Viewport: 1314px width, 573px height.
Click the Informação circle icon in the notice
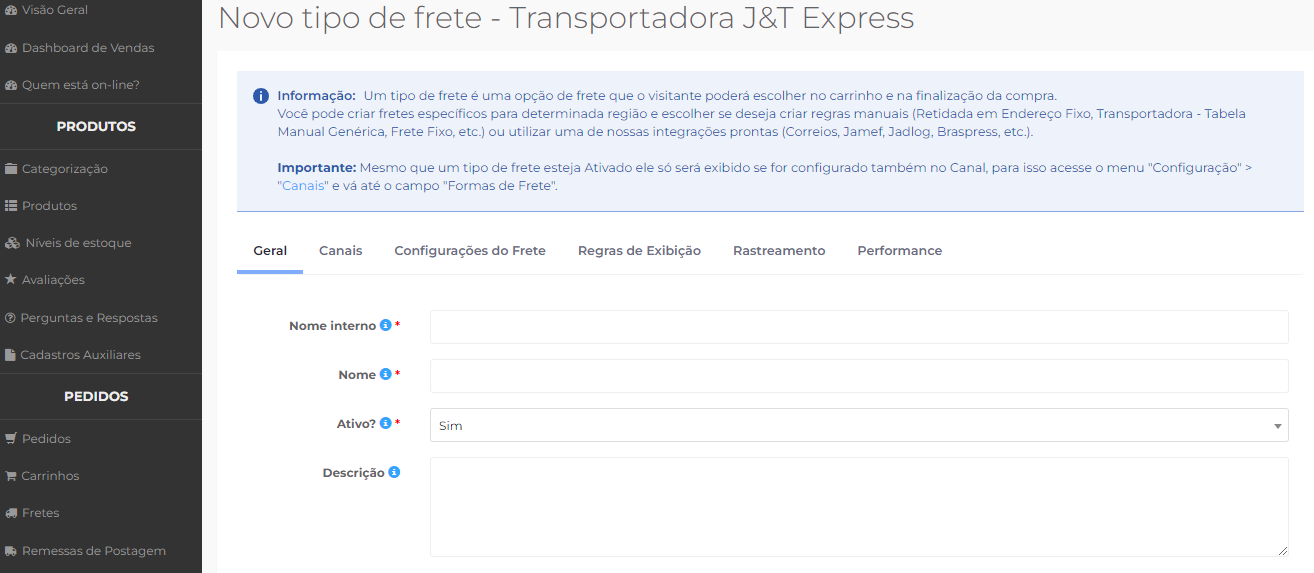pos(261,96)
